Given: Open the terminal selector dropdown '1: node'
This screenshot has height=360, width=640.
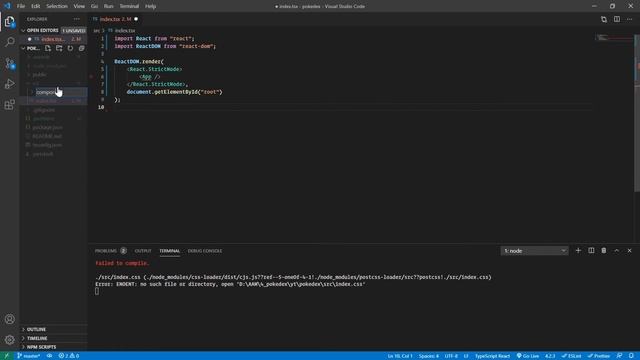Looking at the screenshot, I should [534, 251].
